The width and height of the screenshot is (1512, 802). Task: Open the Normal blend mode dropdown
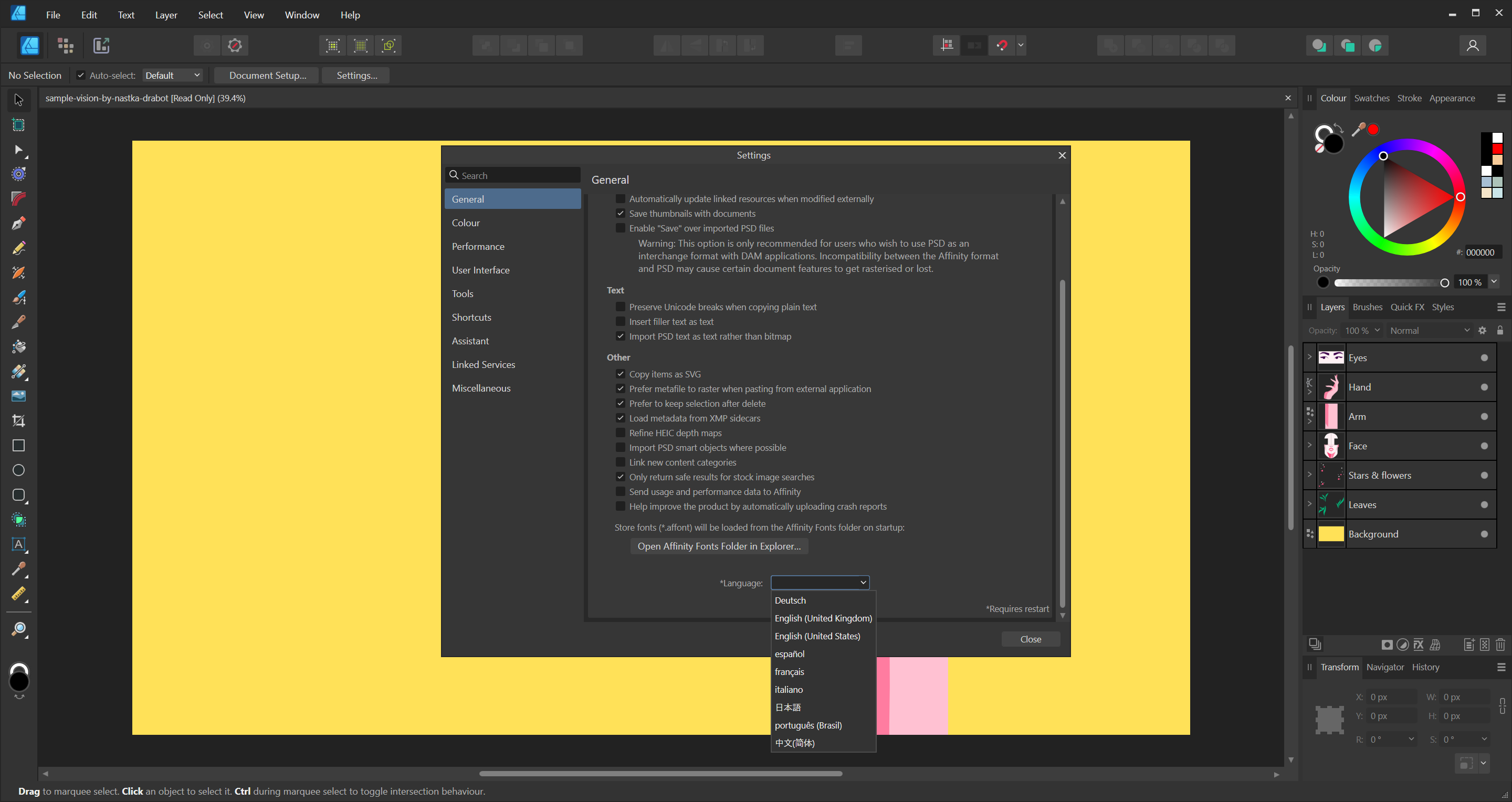point(1429,330)
